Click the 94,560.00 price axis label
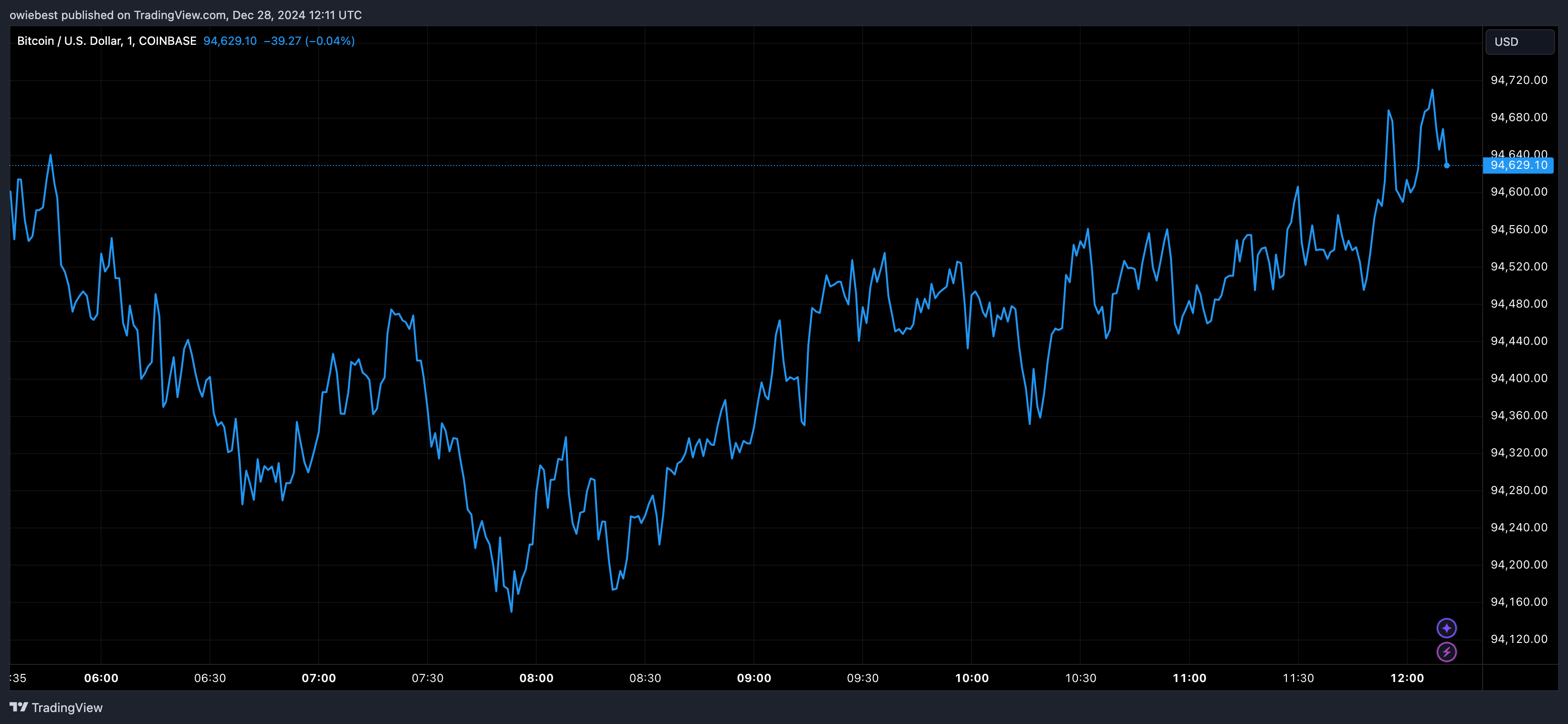1568x724 pixels. (x=1519, y=229)
